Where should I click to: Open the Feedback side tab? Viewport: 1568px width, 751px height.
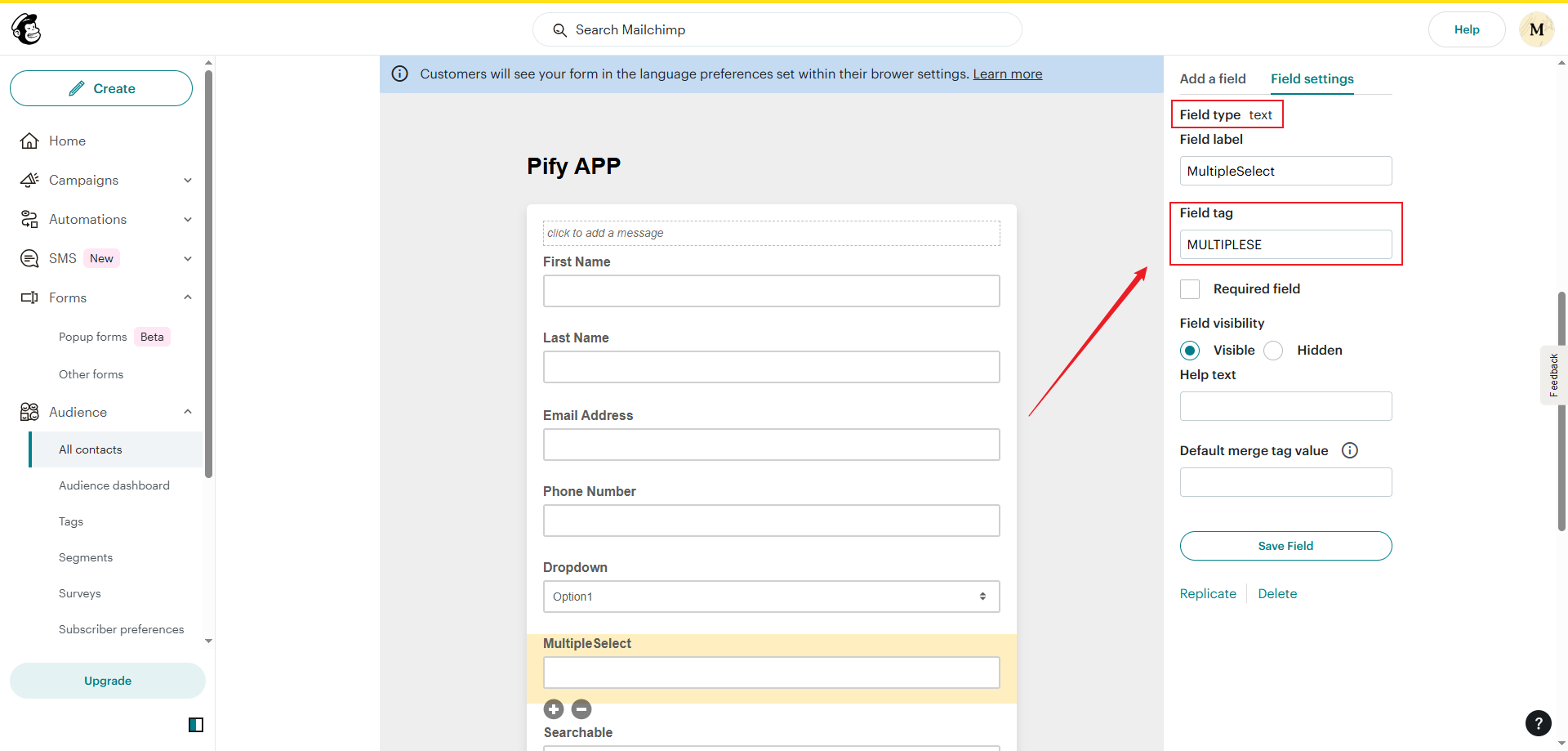[x=1553, y=375]
